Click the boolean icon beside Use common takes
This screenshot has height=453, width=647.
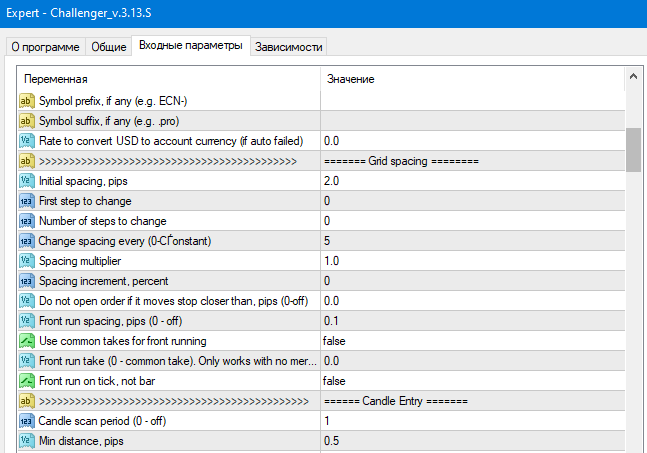click(x=26, y=341)
